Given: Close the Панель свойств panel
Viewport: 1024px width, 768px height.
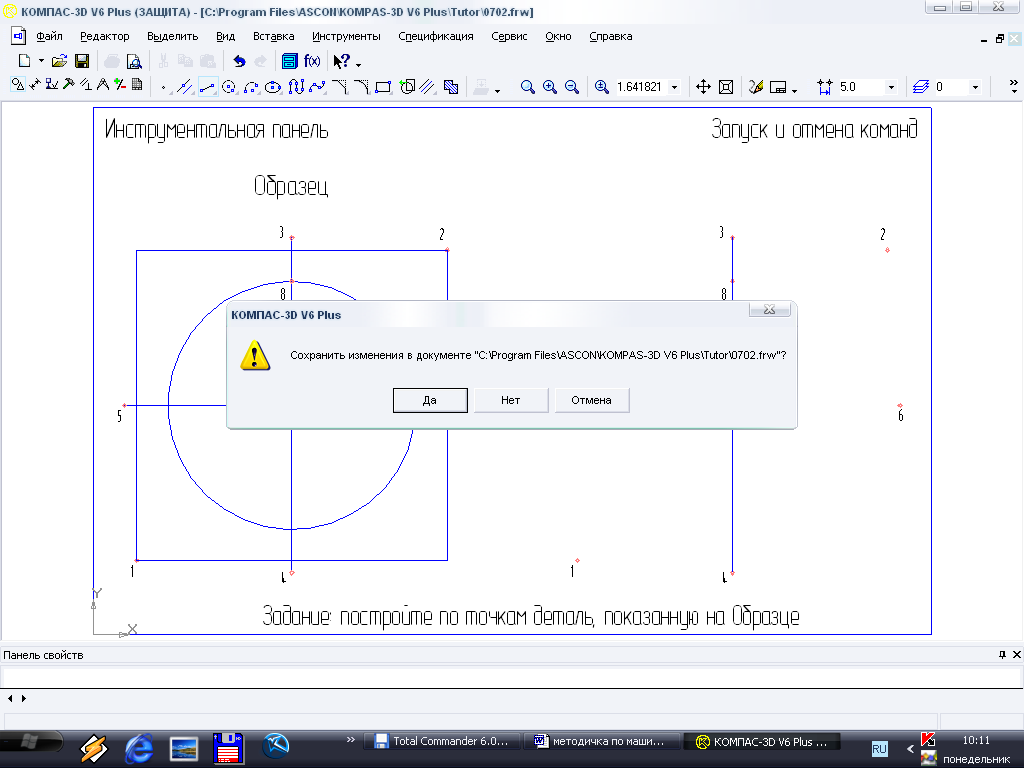Looking at the screenshot, I should (x=1017, y=654).
